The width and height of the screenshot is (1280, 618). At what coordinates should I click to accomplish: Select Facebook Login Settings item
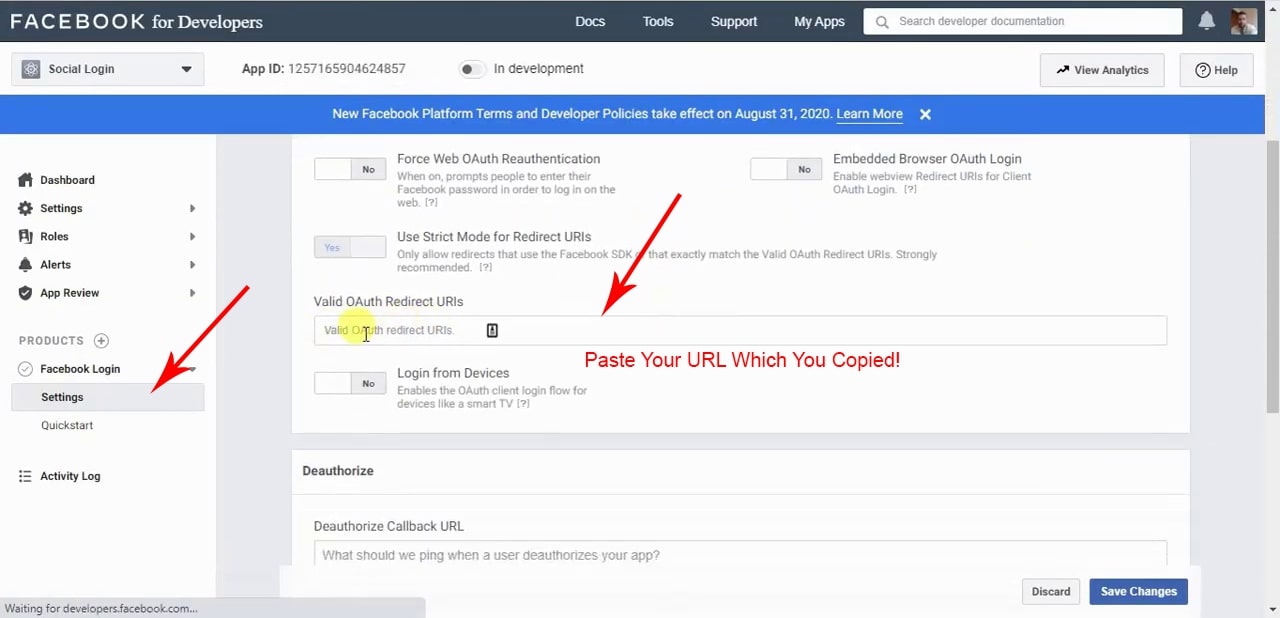[108, 397]
